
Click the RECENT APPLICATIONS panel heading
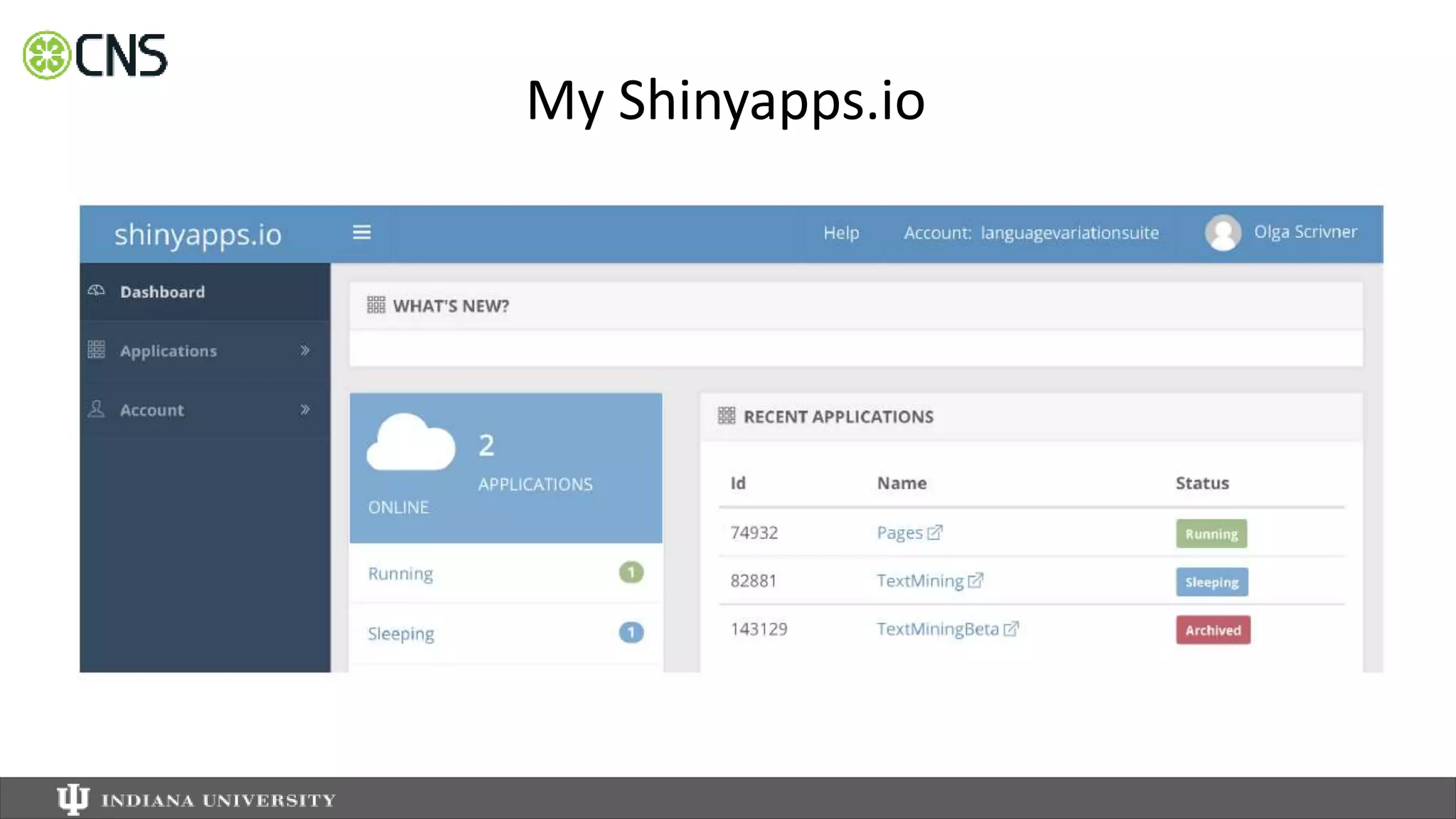click(838, 417)
